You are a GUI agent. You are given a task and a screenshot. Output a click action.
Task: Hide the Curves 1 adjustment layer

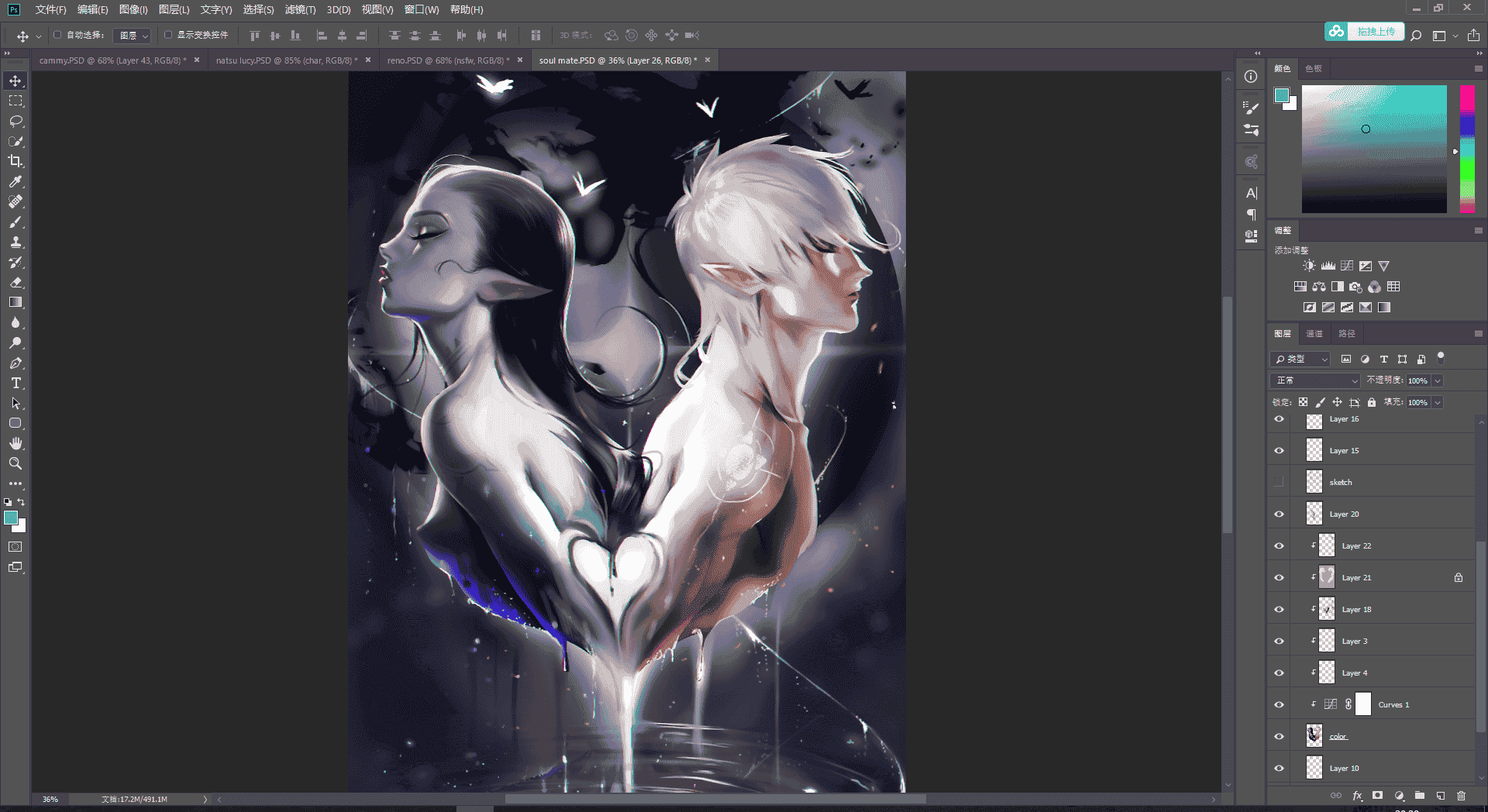[1279, 704]
